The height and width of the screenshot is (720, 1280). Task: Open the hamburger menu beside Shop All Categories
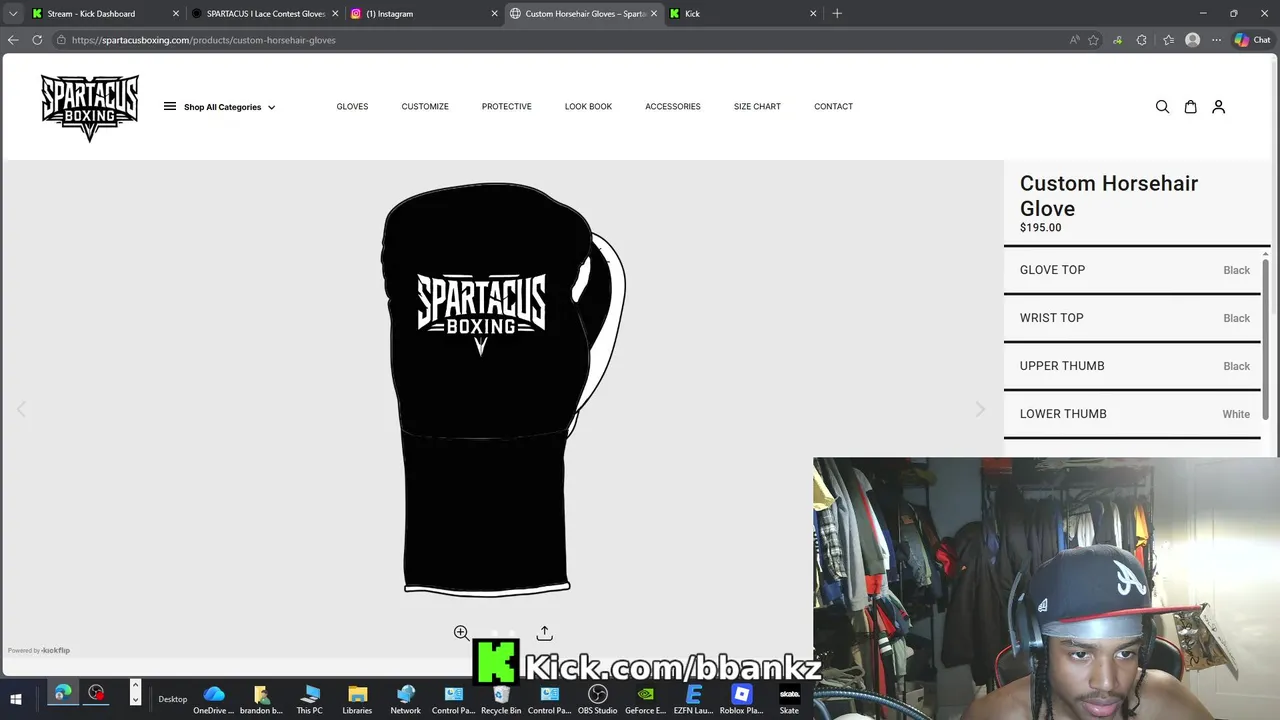pyautogui.click(x=170, y=106)
